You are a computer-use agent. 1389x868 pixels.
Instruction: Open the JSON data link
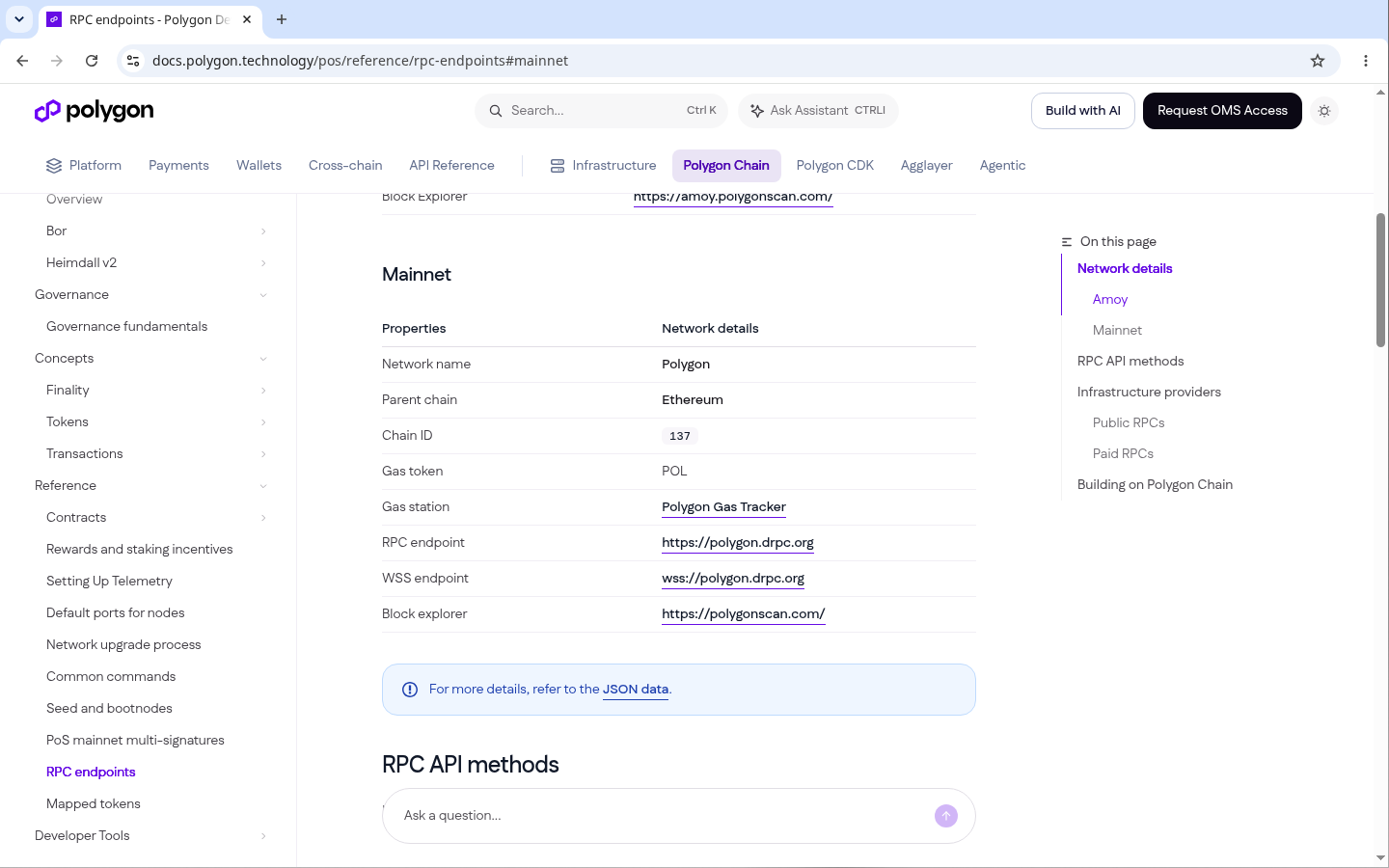(x=636, y=690)
